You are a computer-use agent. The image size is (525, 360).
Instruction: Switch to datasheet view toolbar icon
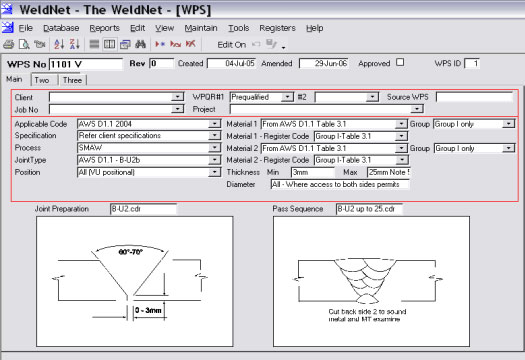click(x=110, y=44)
